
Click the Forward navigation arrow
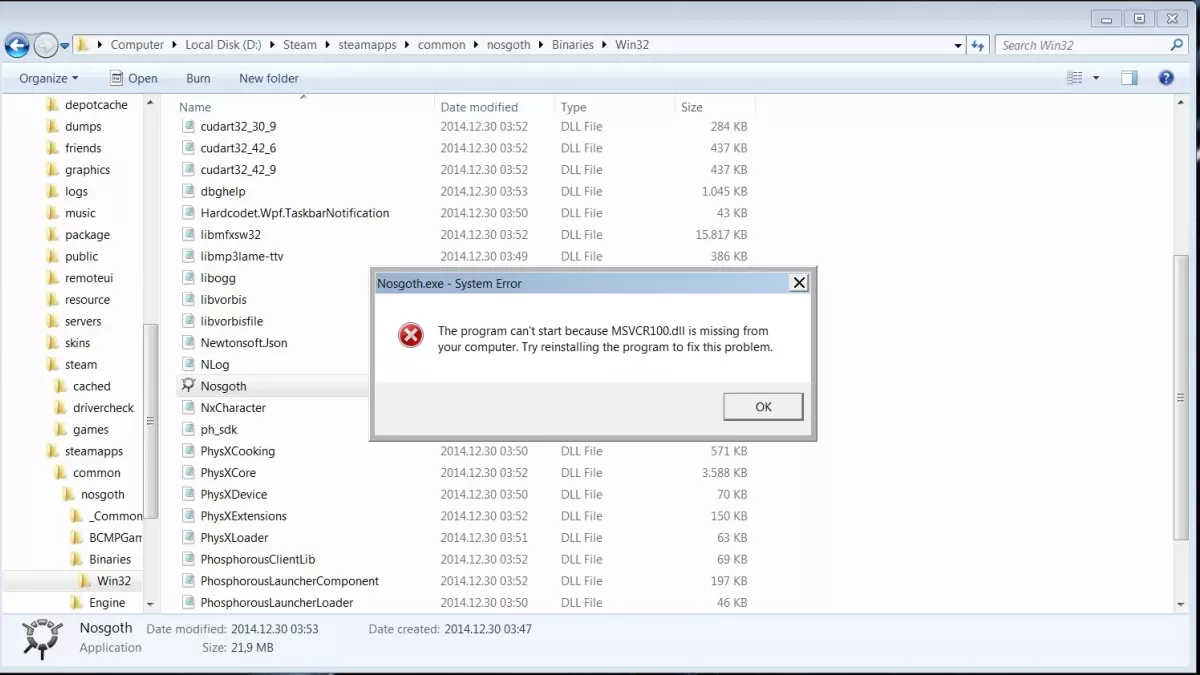click(45, 45)
